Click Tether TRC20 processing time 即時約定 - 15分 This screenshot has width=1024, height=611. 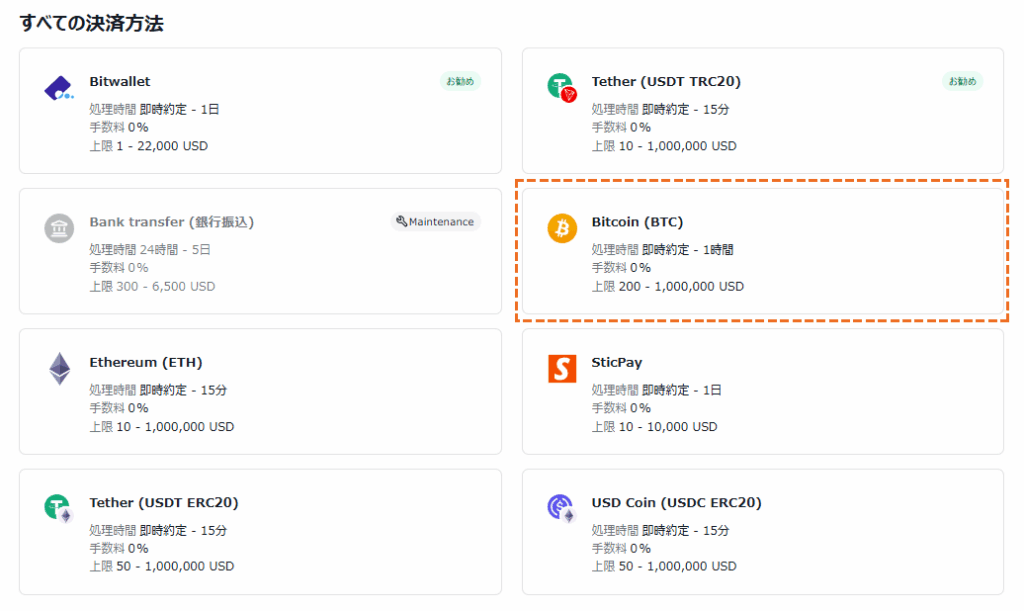[685, 109]
